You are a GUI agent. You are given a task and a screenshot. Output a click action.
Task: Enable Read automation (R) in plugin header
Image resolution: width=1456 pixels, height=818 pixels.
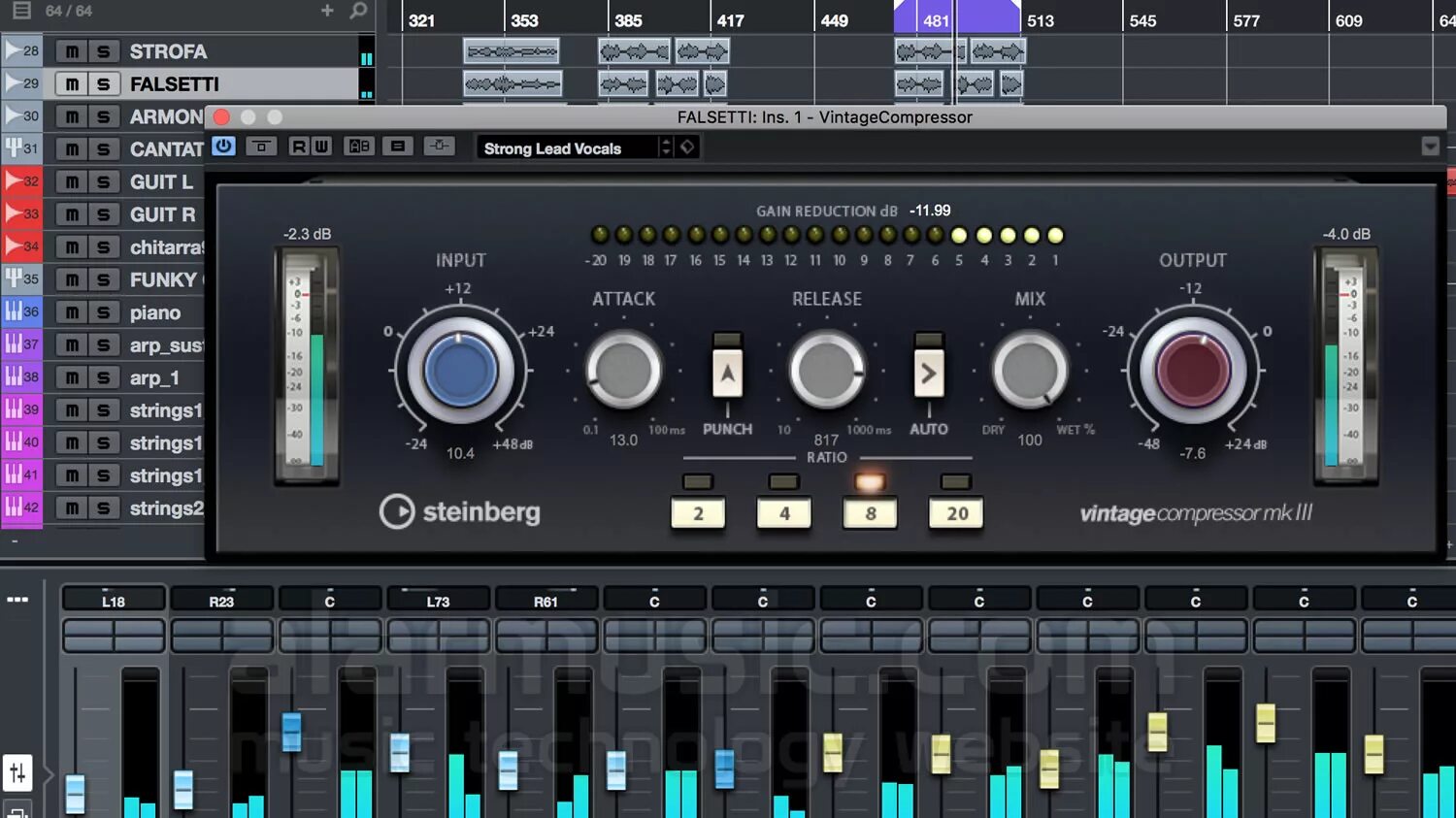click(299, 147)
